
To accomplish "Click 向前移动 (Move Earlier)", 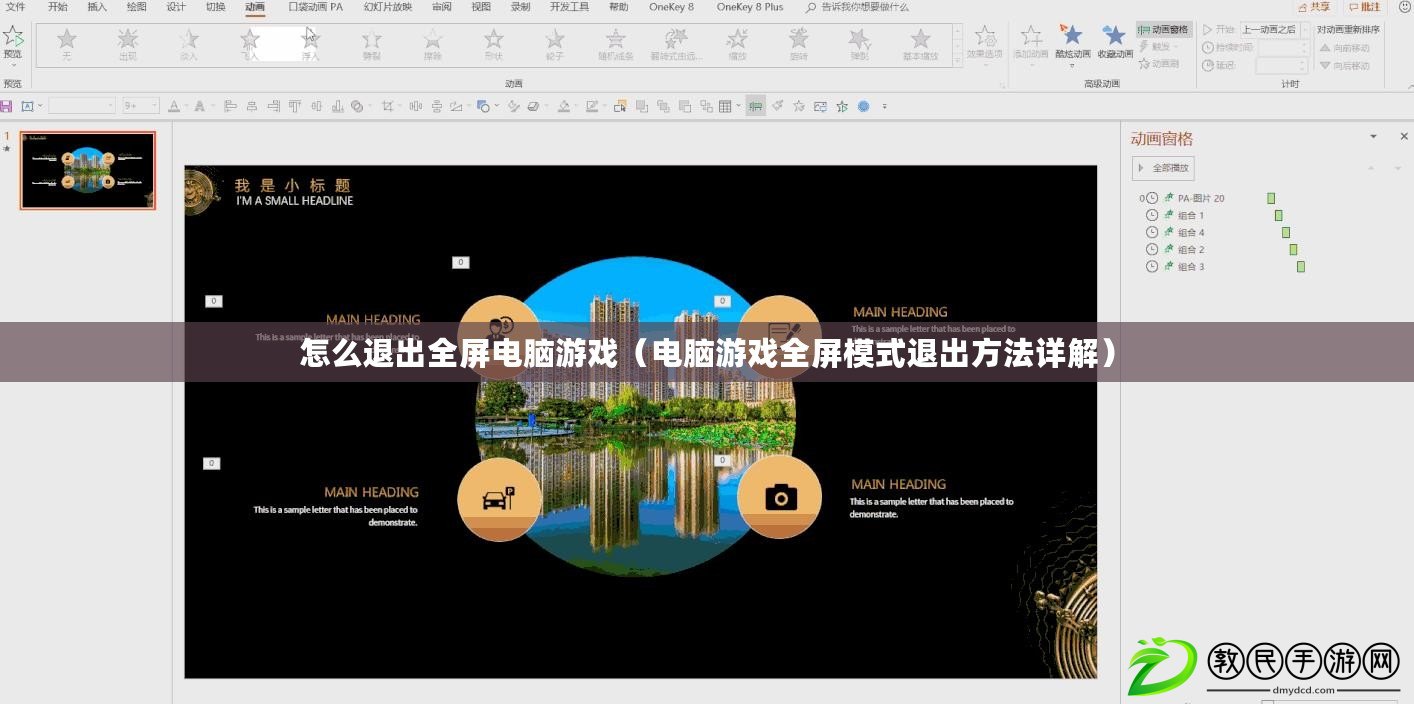I will pyautogui.click(x=1345, y=47).
